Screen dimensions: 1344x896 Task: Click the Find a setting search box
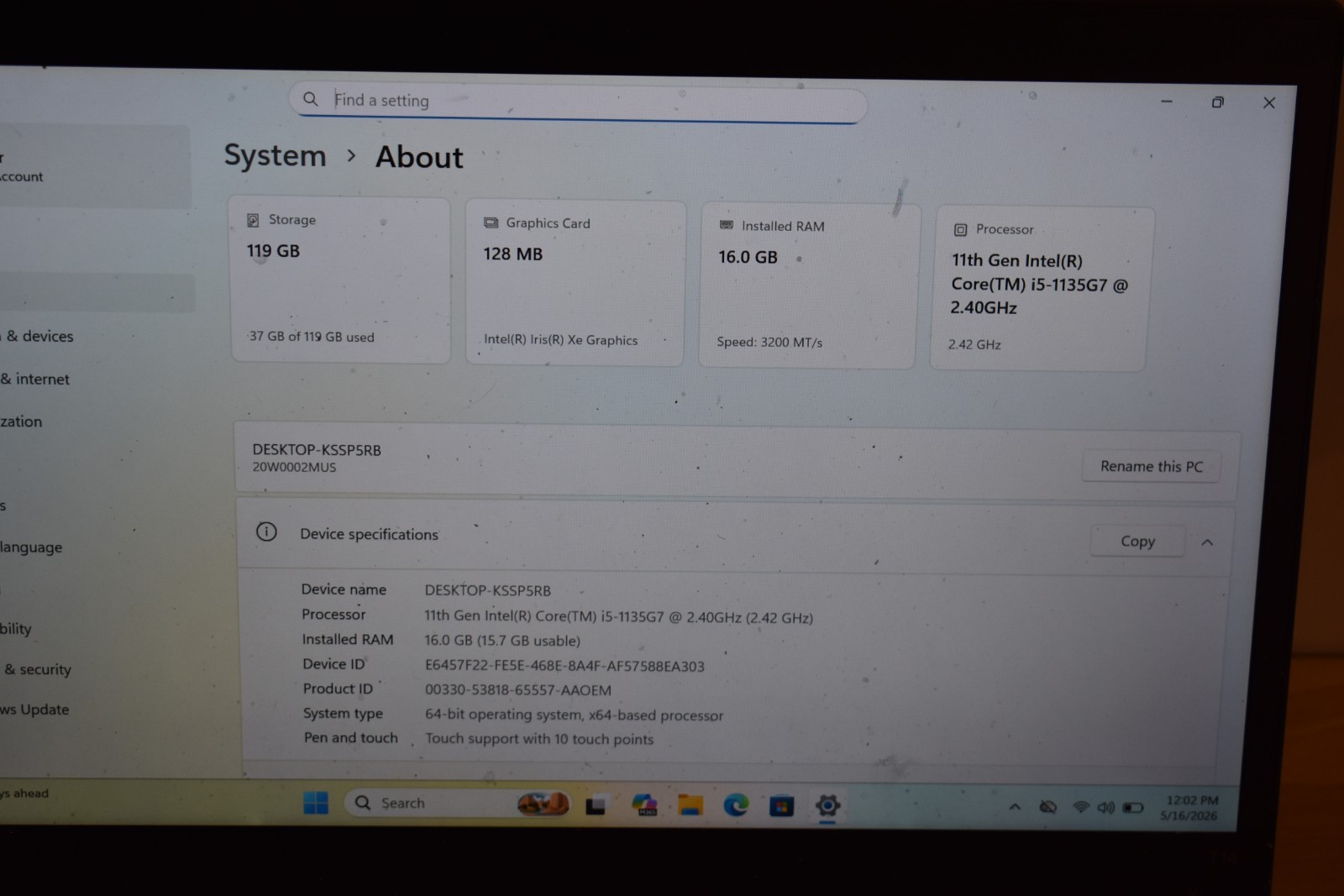pyautogui.click(x=578, y=102)
